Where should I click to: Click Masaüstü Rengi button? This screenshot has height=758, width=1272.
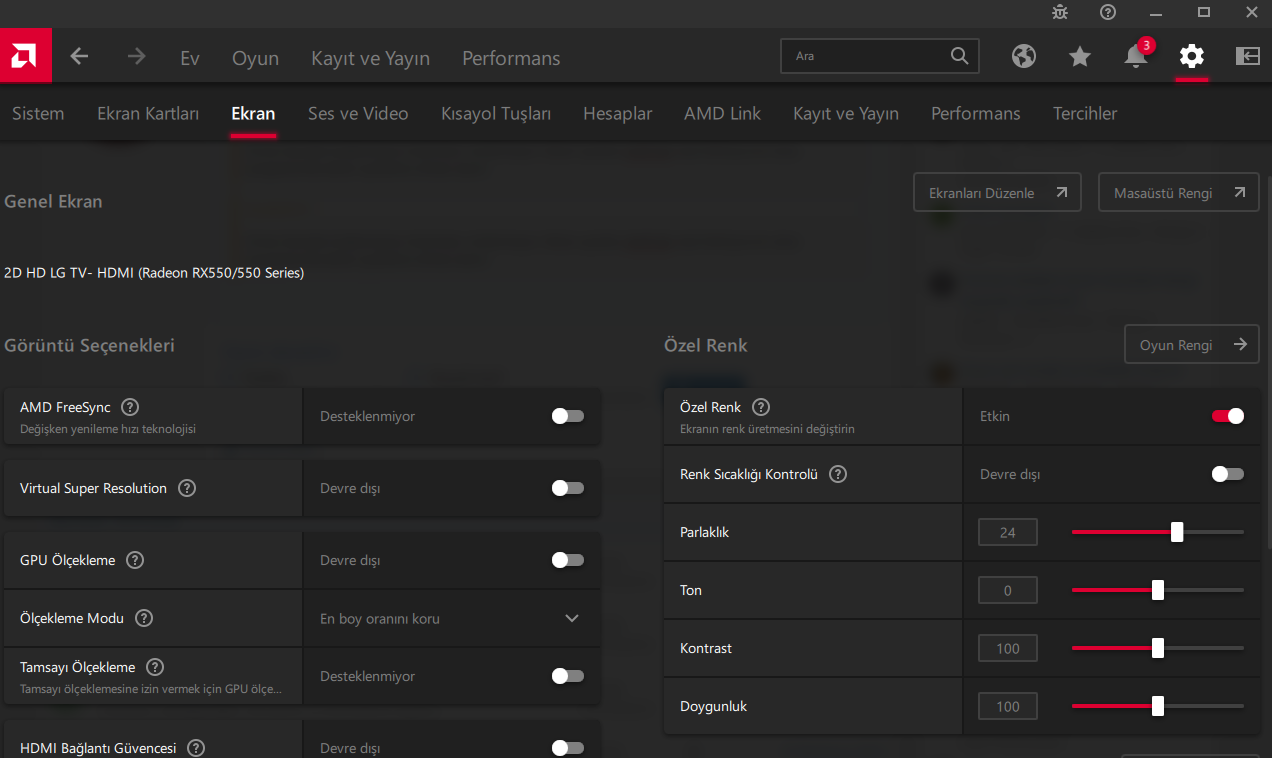point(1179,192)
